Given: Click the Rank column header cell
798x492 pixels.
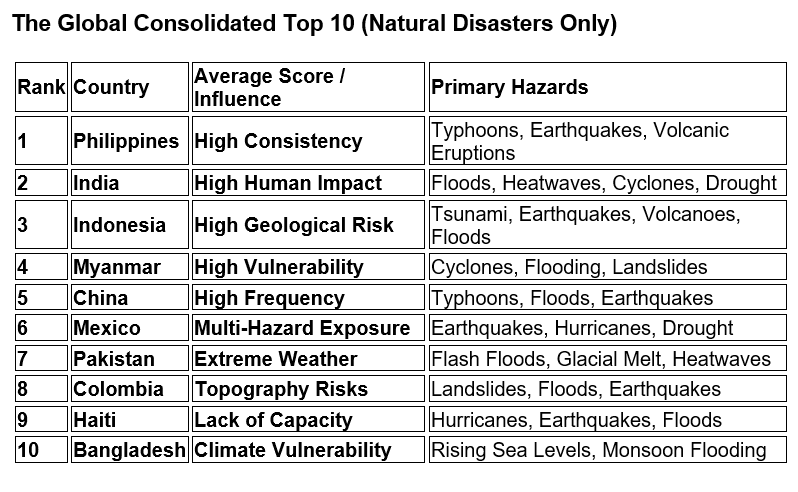Looking at the screenshot, I should click(41, 87).
